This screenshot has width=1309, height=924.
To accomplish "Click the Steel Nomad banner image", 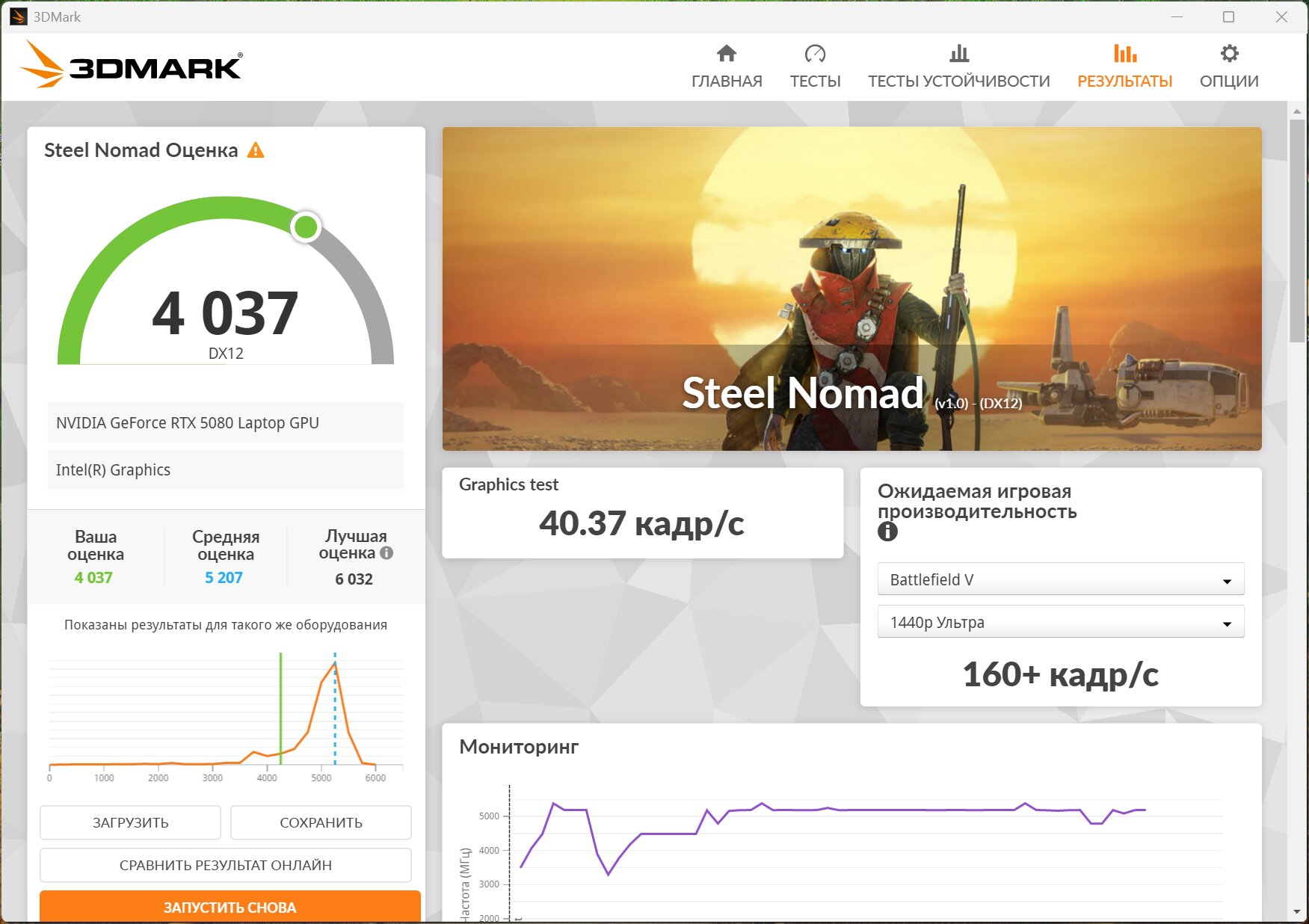I will pos(851,289).
